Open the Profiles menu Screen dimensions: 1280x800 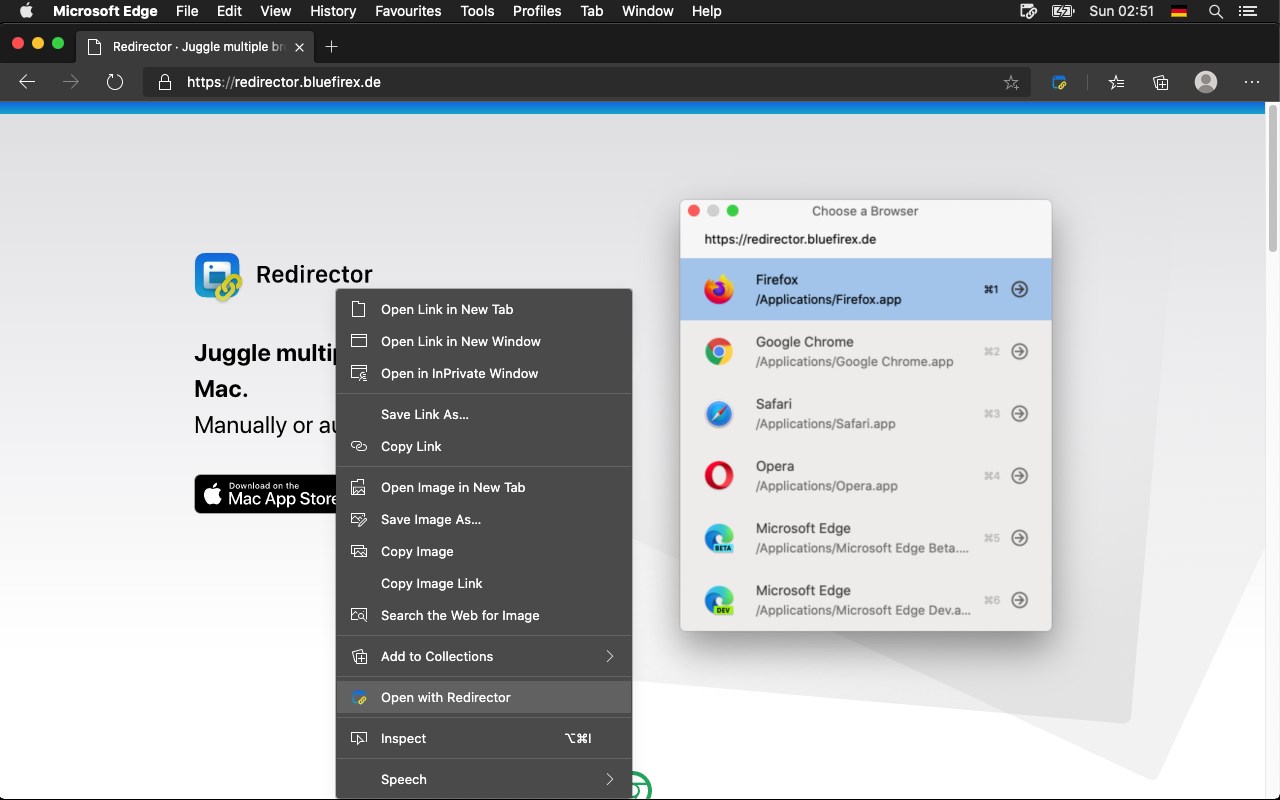[x=537, y=11]
